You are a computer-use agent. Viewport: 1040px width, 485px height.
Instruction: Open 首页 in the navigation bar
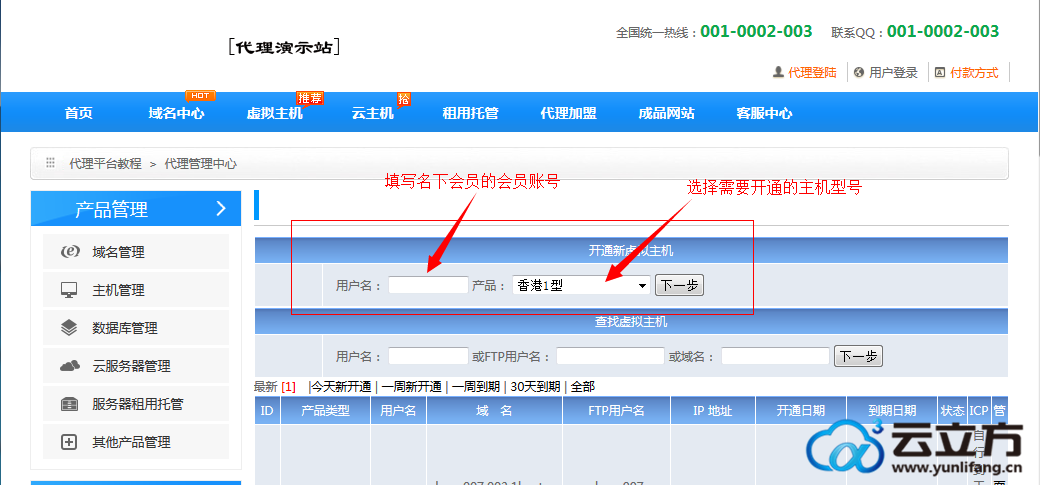(x=79, y=113)
